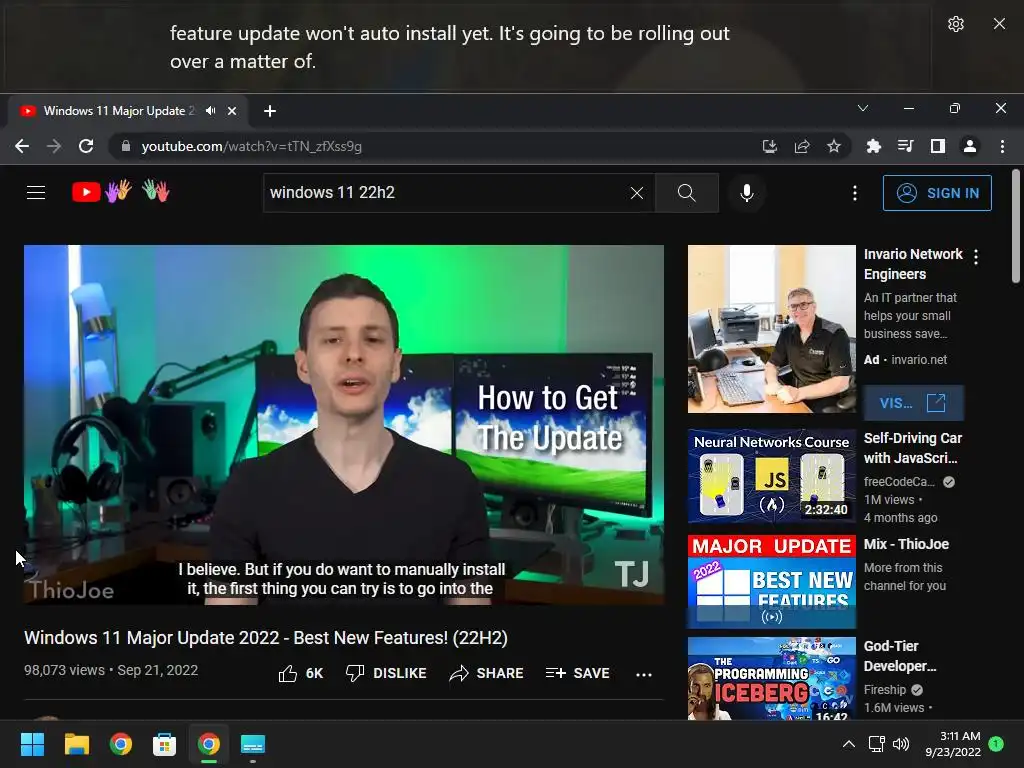Go forward to next page
Viewport: 1024px width, 768px height.
point(54,146)
